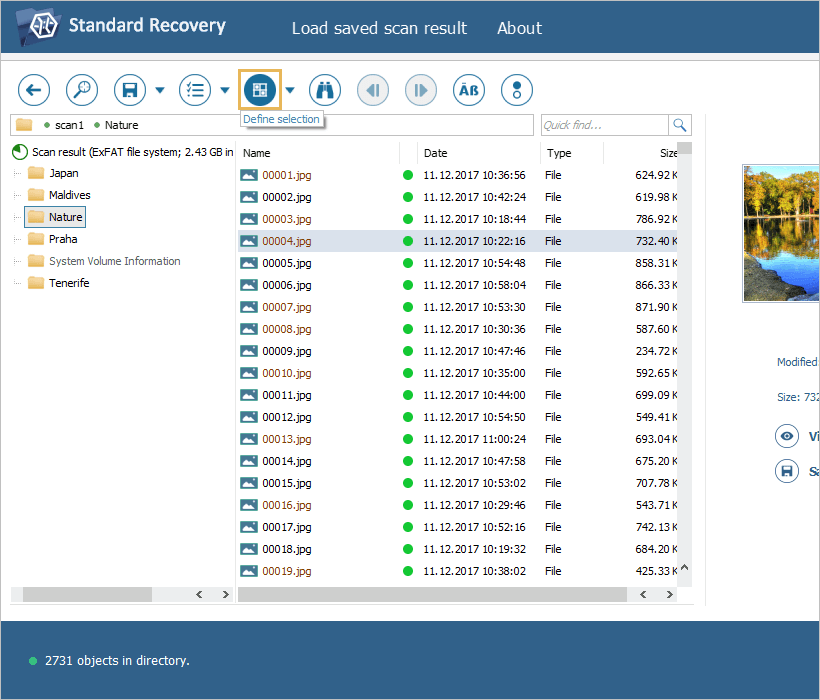Expand the Japan tree node
This screenshot has height=700, width=820.
click(17, 173)
